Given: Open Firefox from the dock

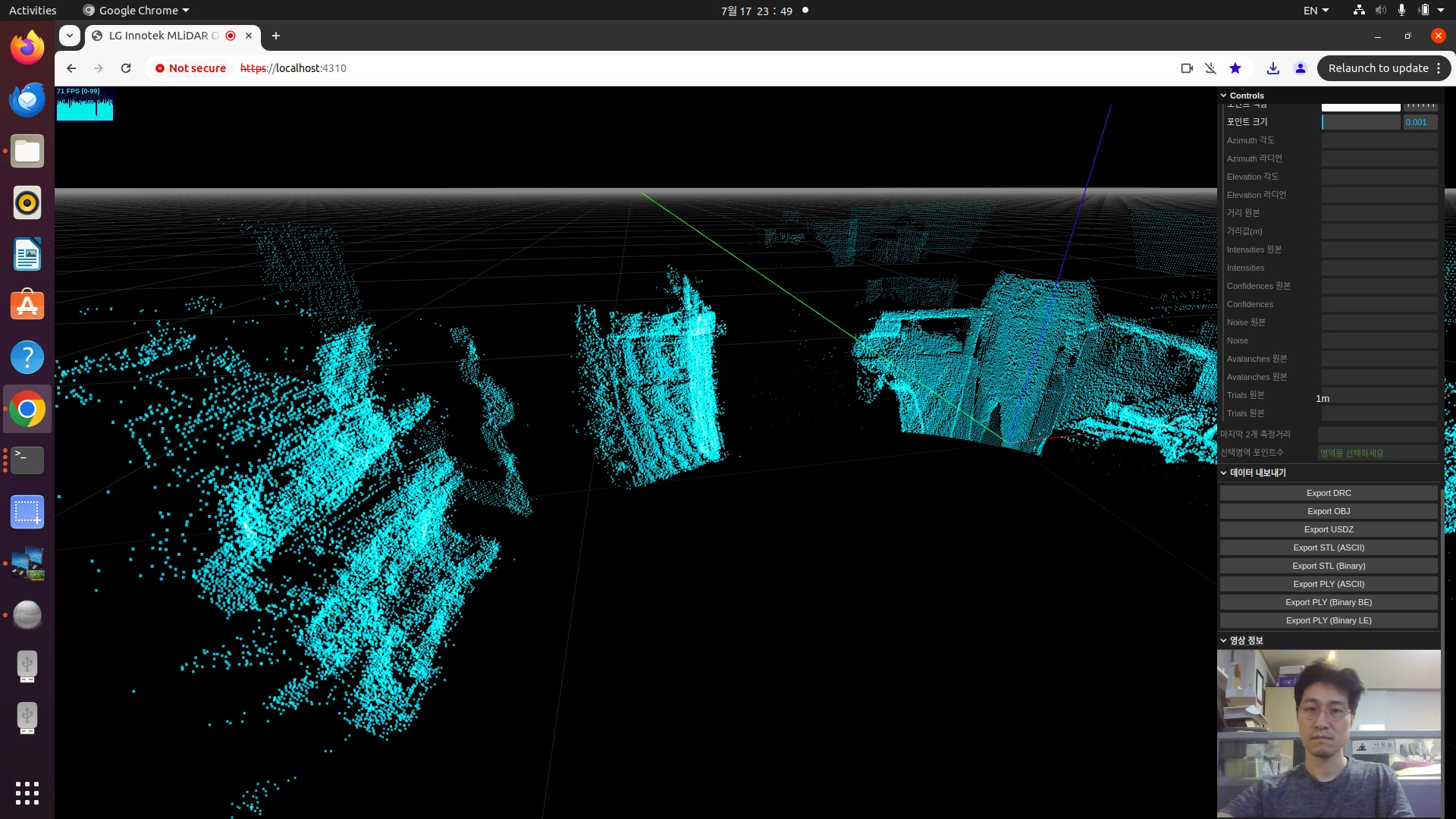Looking at the screenshot, I should [27, 48].
